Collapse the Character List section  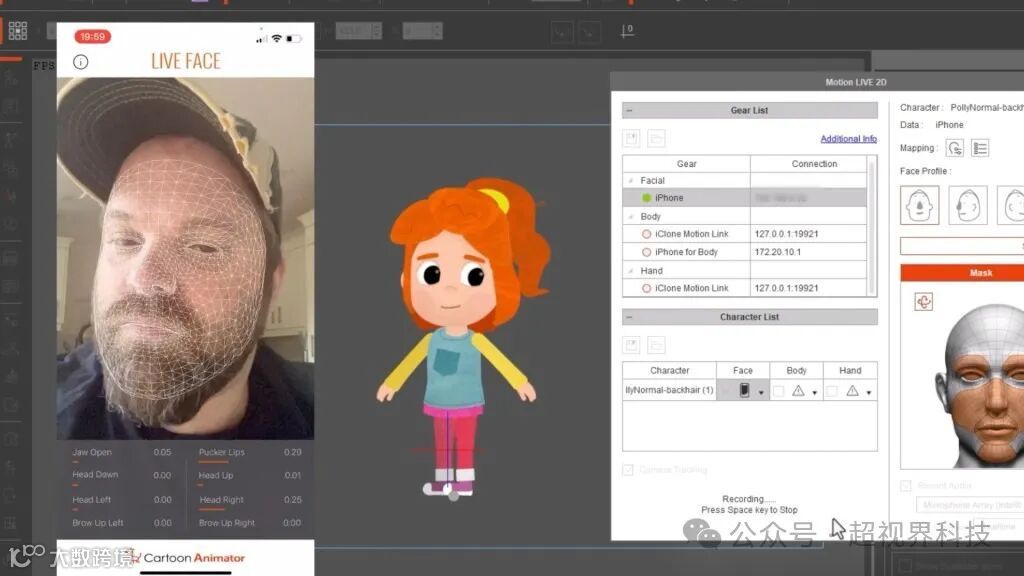click(x=630, y=317)
